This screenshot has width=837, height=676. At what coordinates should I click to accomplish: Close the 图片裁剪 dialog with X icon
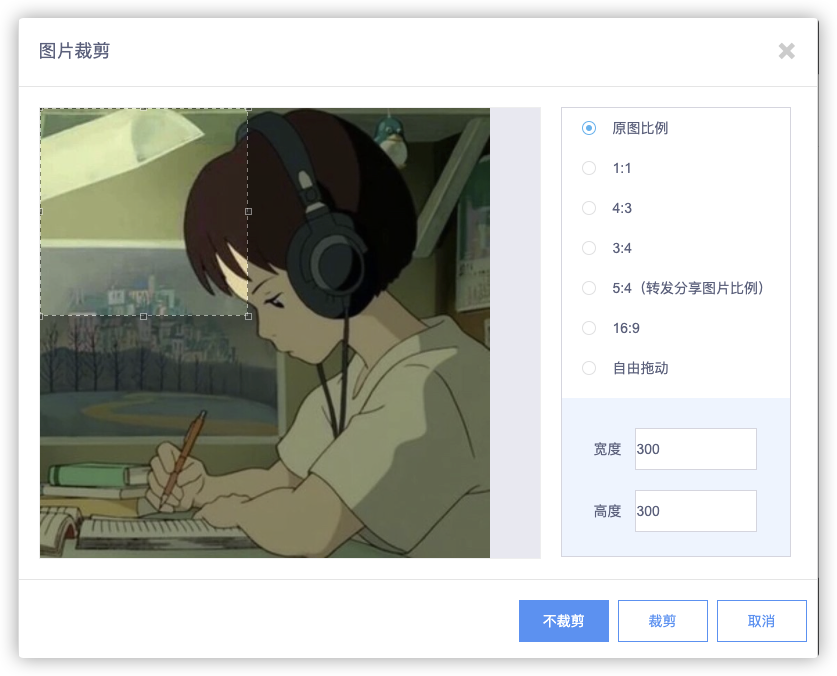786,51
